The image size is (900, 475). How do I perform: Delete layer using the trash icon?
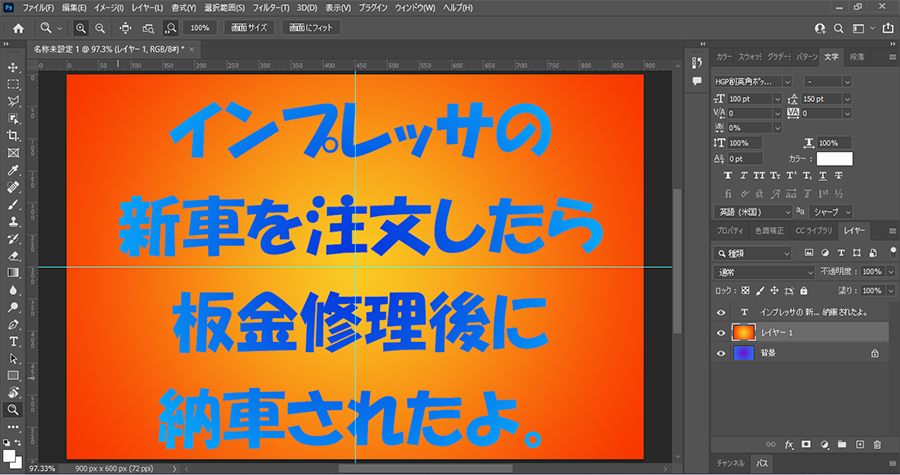[x=877, y=443]
